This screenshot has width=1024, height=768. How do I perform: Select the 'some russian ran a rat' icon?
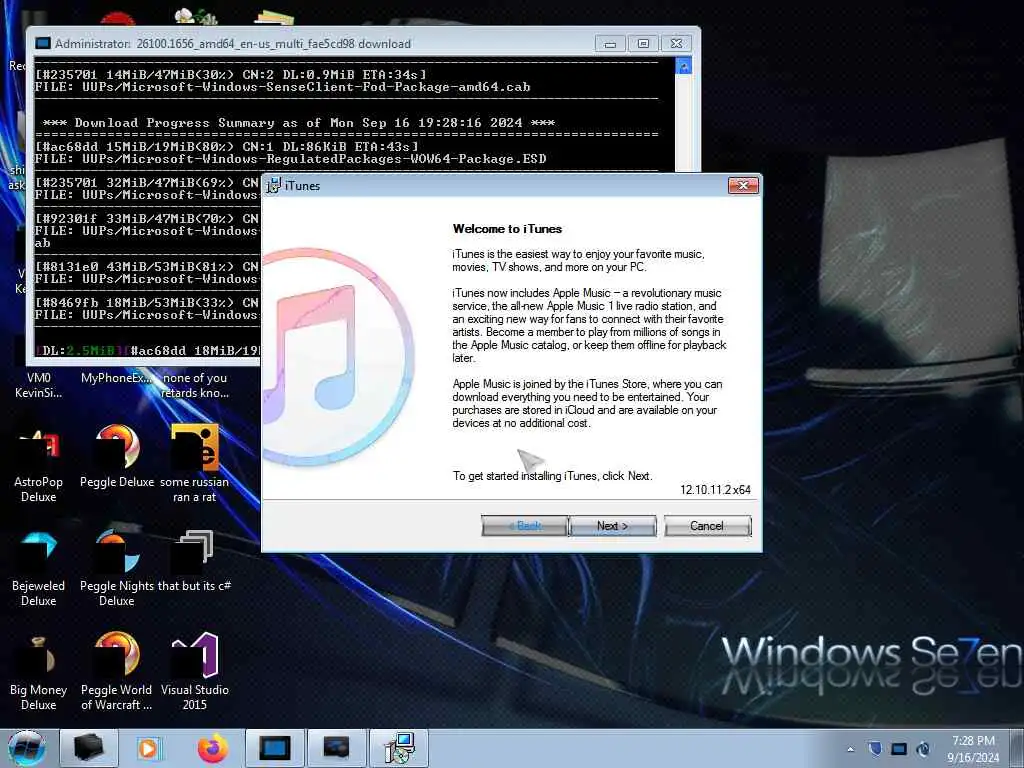(x=195, y=464)
